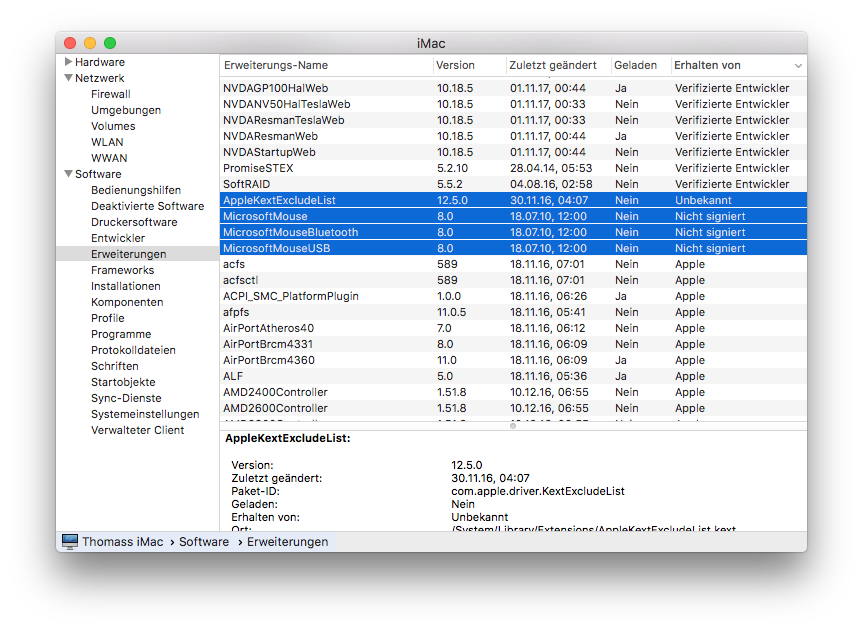Select Umgebungen in sidebar
This screenshot has width=863, height=632.
coord(126,110)
